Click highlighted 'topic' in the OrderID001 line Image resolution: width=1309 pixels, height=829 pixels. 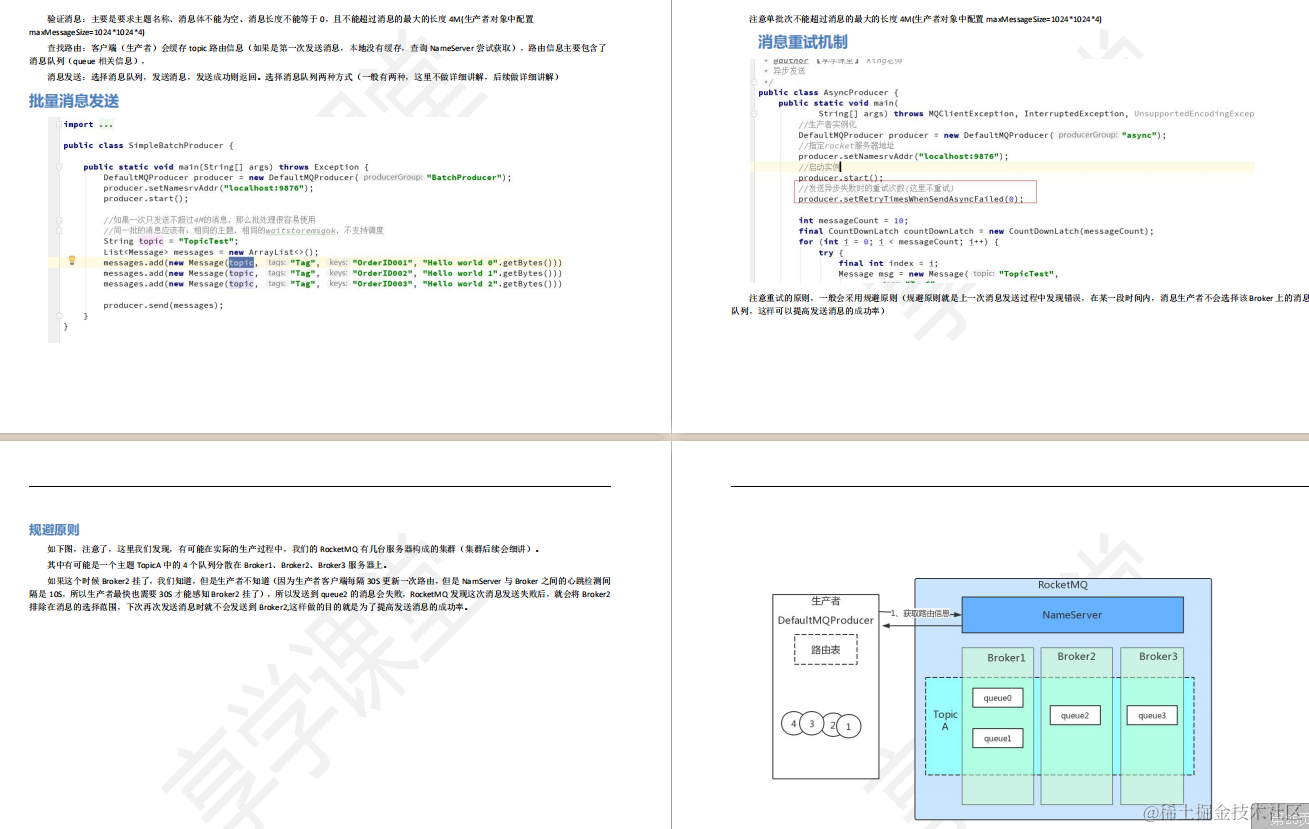pyautogui.click(x=241, y=262)
